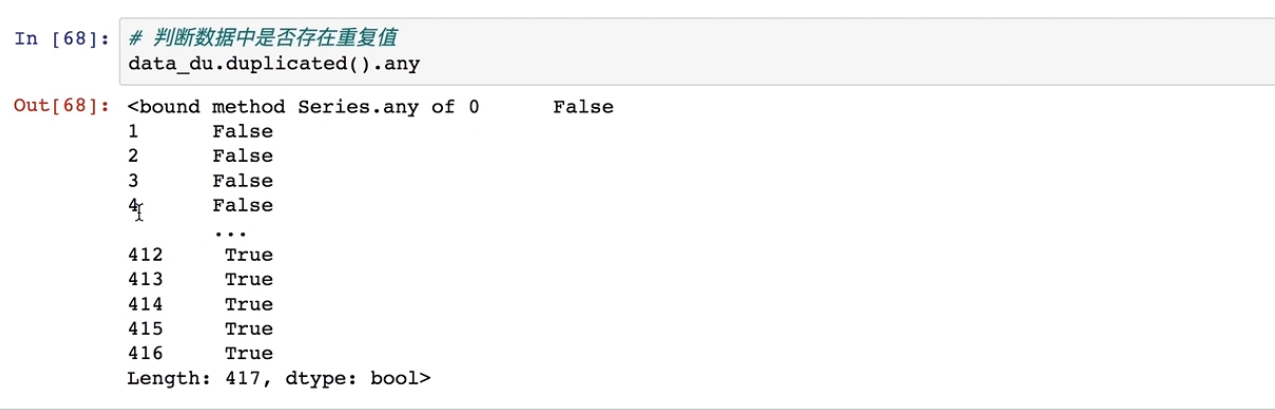
Task: Click True value for index 412
Action: (x=248, y=255)
